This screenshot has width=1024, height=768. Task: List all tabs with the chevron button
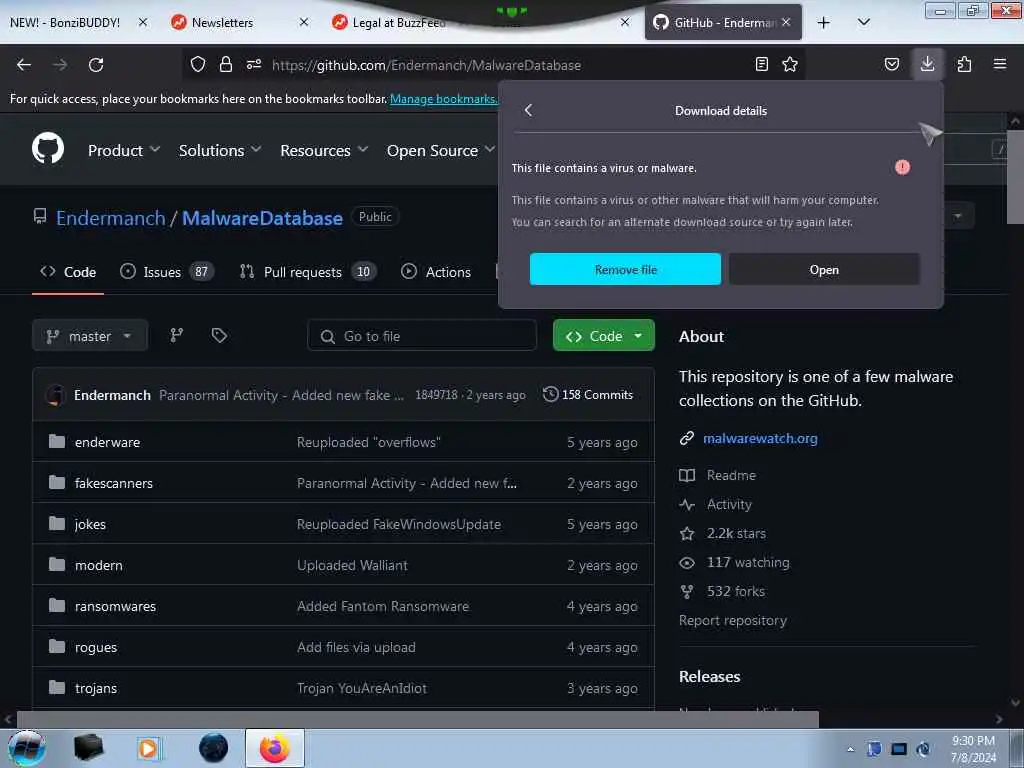tap(863, 23)
